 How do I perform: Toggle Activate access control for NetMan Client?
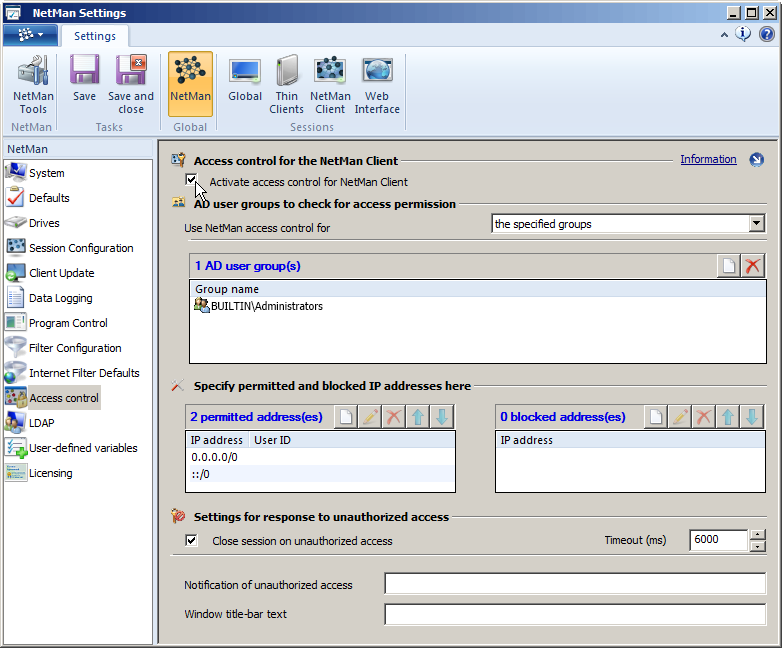192,181
